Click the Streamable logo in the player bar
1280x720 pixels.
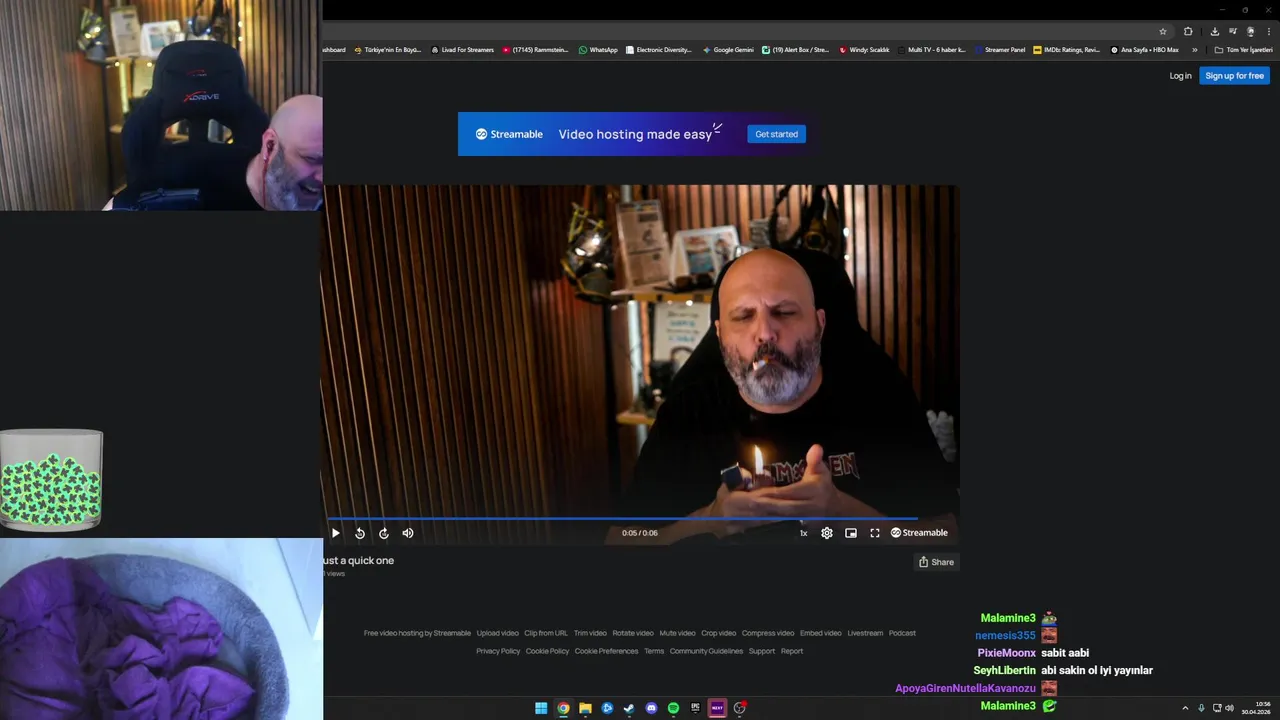point(919,533)
